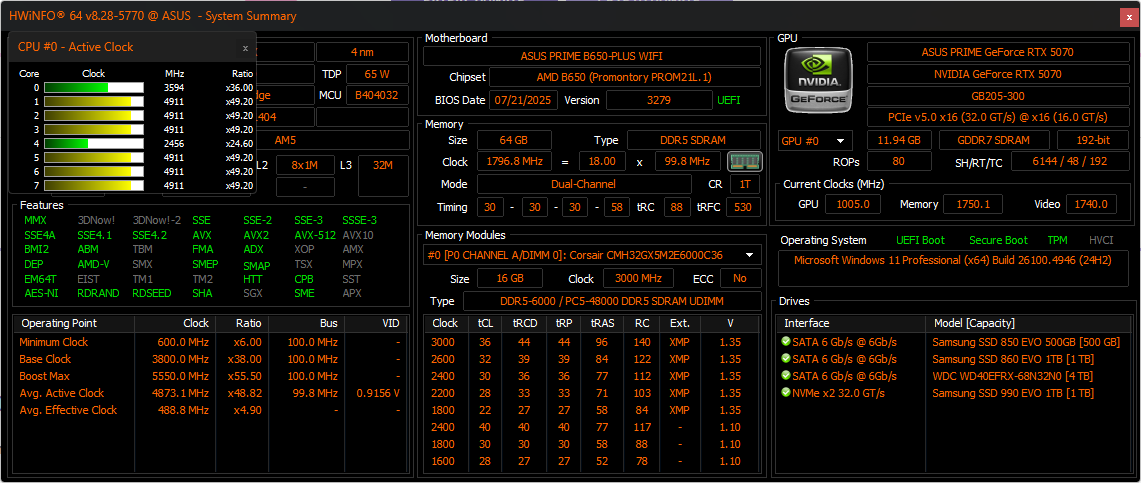
Task: Click the Secure Boot label
Action: [x=998, y=240]
